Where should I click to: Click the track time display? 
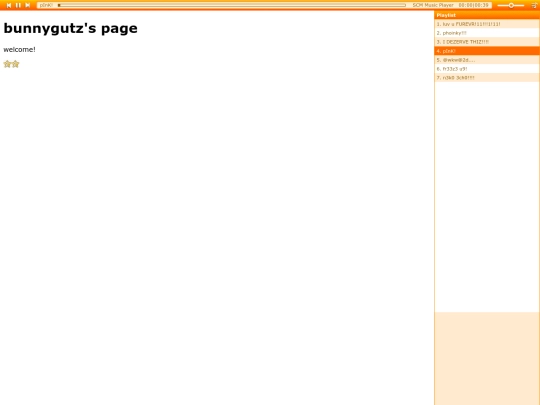474,5
